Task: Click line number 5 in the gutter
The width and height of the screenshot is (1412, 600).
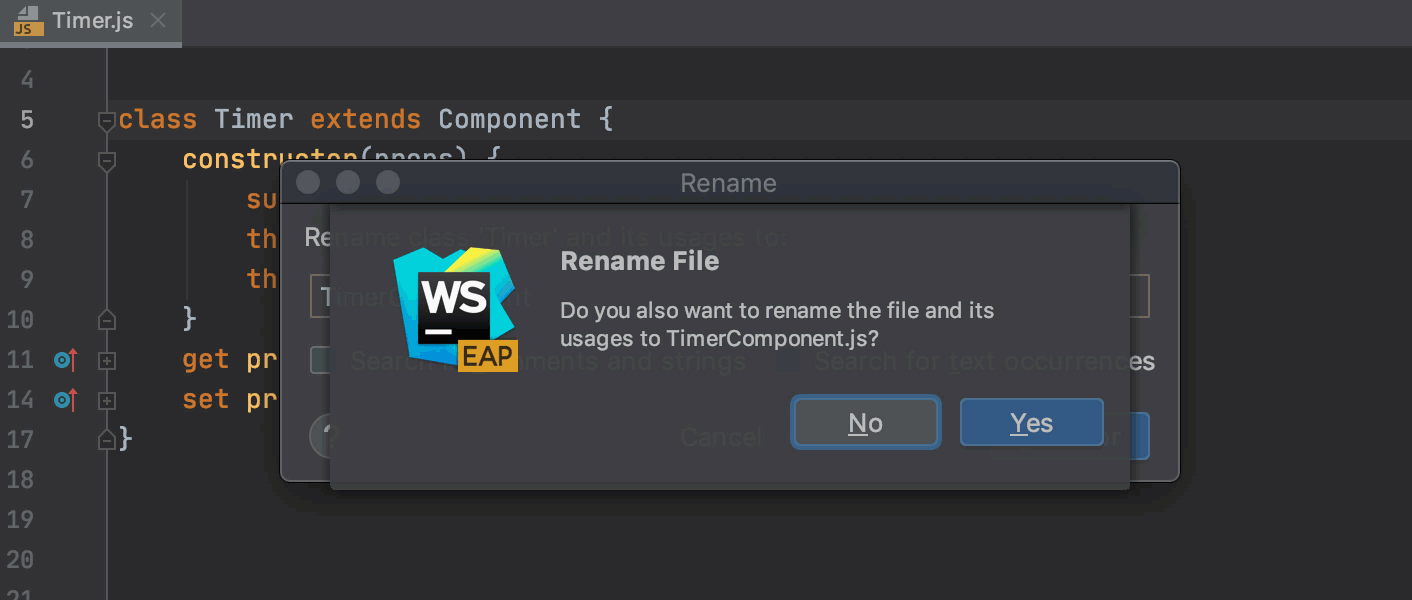Action: 27,120
